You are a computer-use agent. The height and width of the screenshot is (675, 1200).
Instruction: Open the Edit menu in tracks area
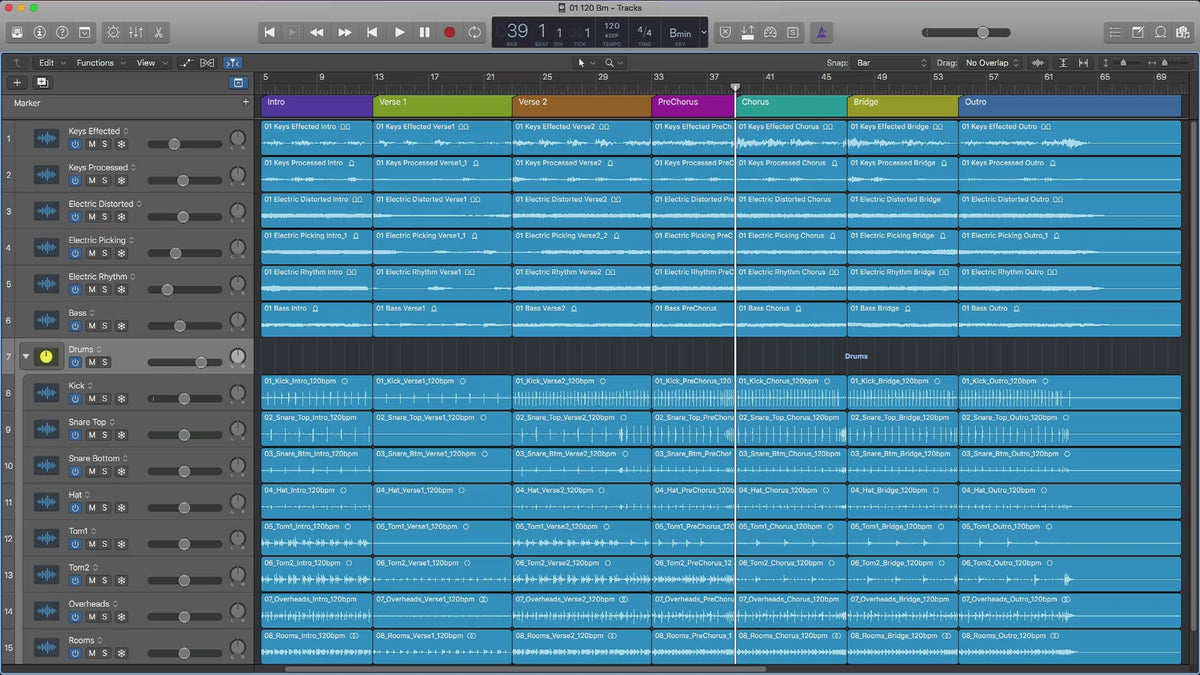click(51, 63)
